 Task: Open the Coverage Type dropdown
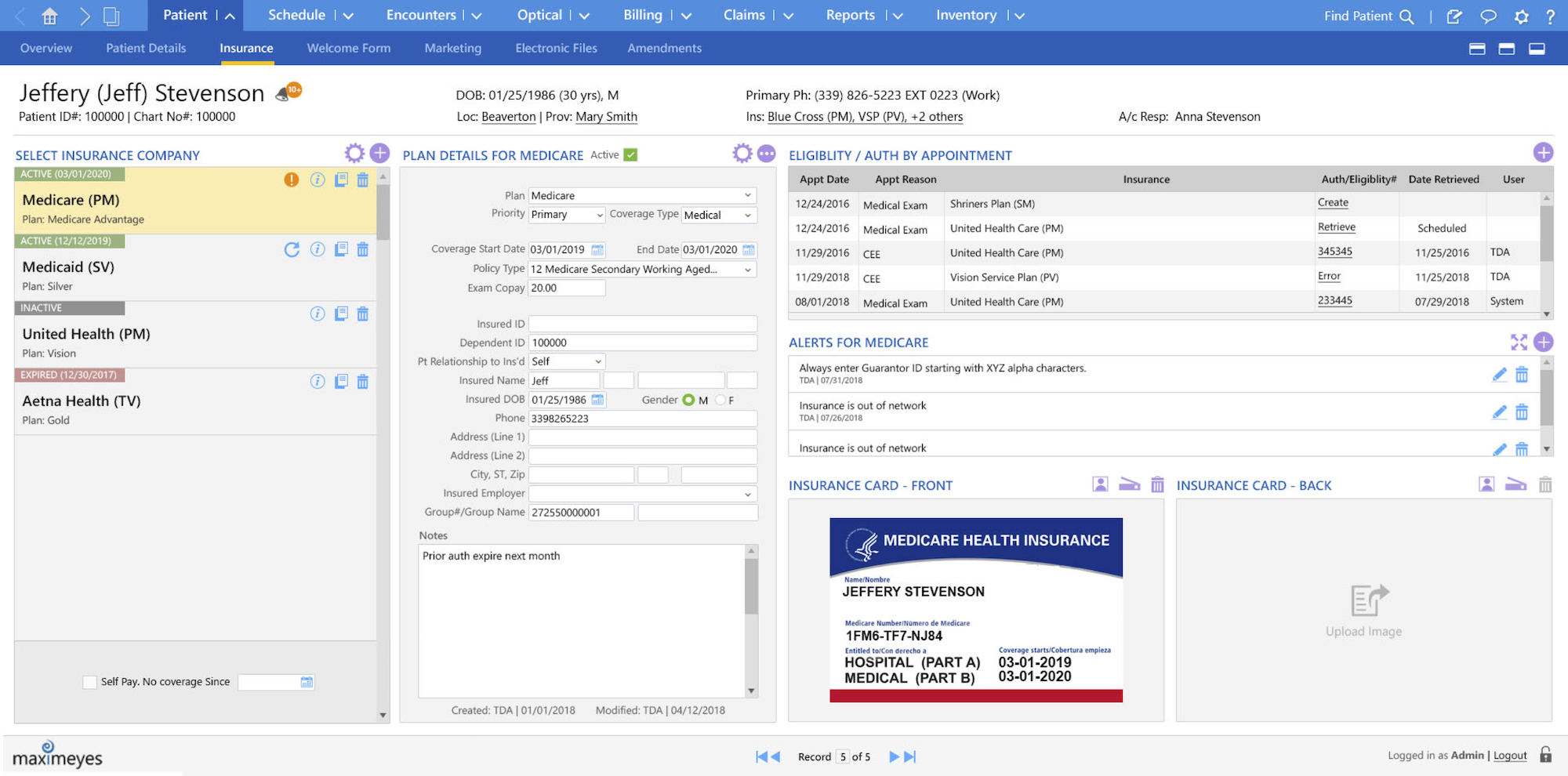point(719,215)
